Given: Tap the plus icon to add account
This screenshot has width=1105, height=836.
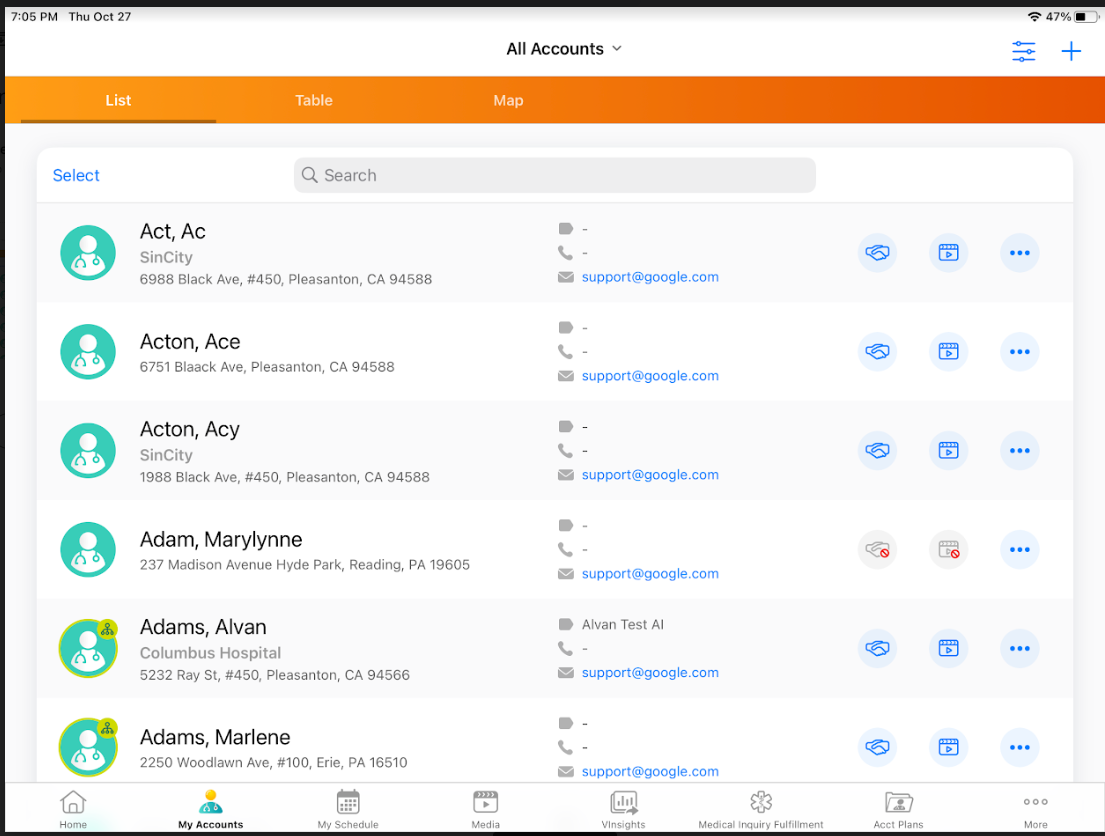Looking at the screenshot, I should 1071,52.
